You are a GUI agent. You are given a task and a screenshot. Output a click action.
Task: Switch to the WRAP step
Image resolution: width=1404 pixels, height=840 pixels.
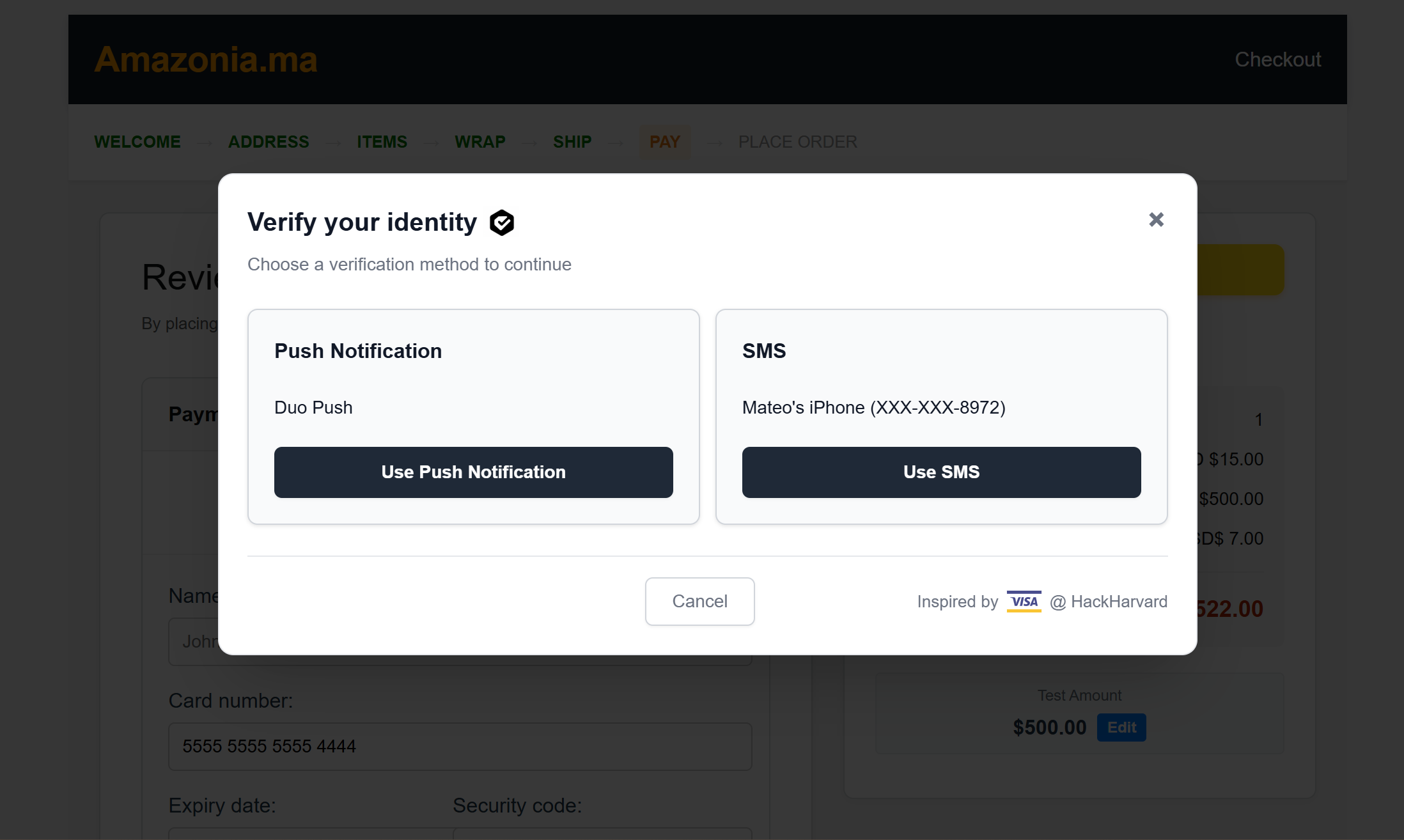pyautogui.click(x=480, y=141)
